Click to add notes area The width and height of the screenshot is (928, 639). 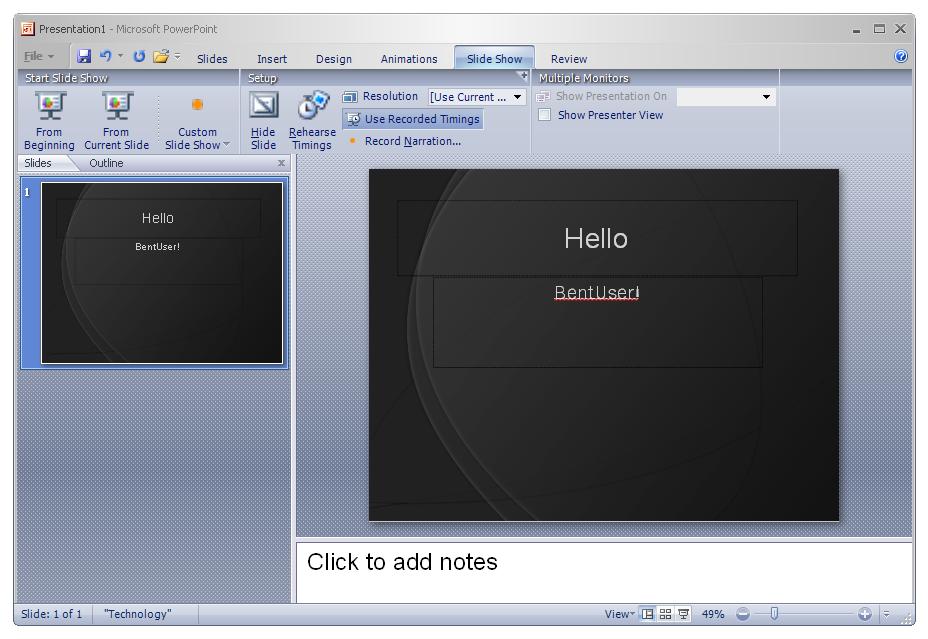point(604,571)
